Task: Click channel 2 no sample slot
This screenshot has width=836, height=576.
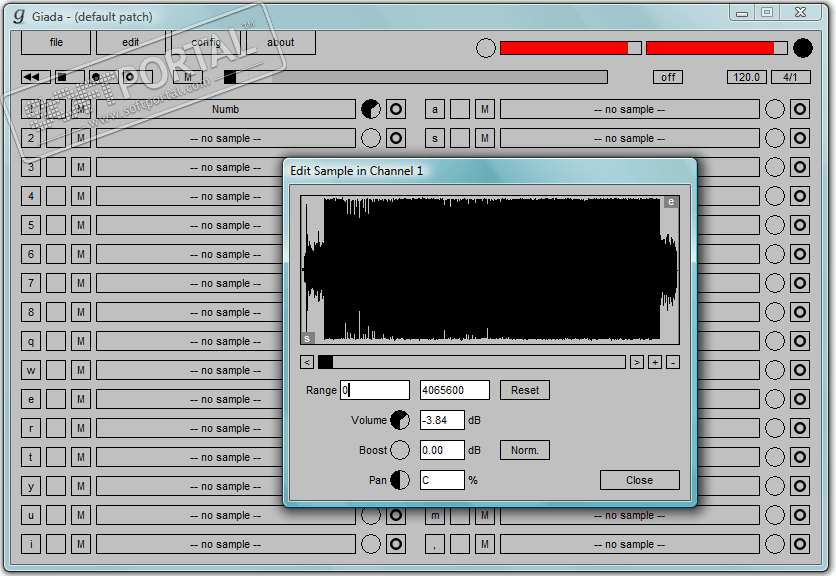Action: [226, 138]
